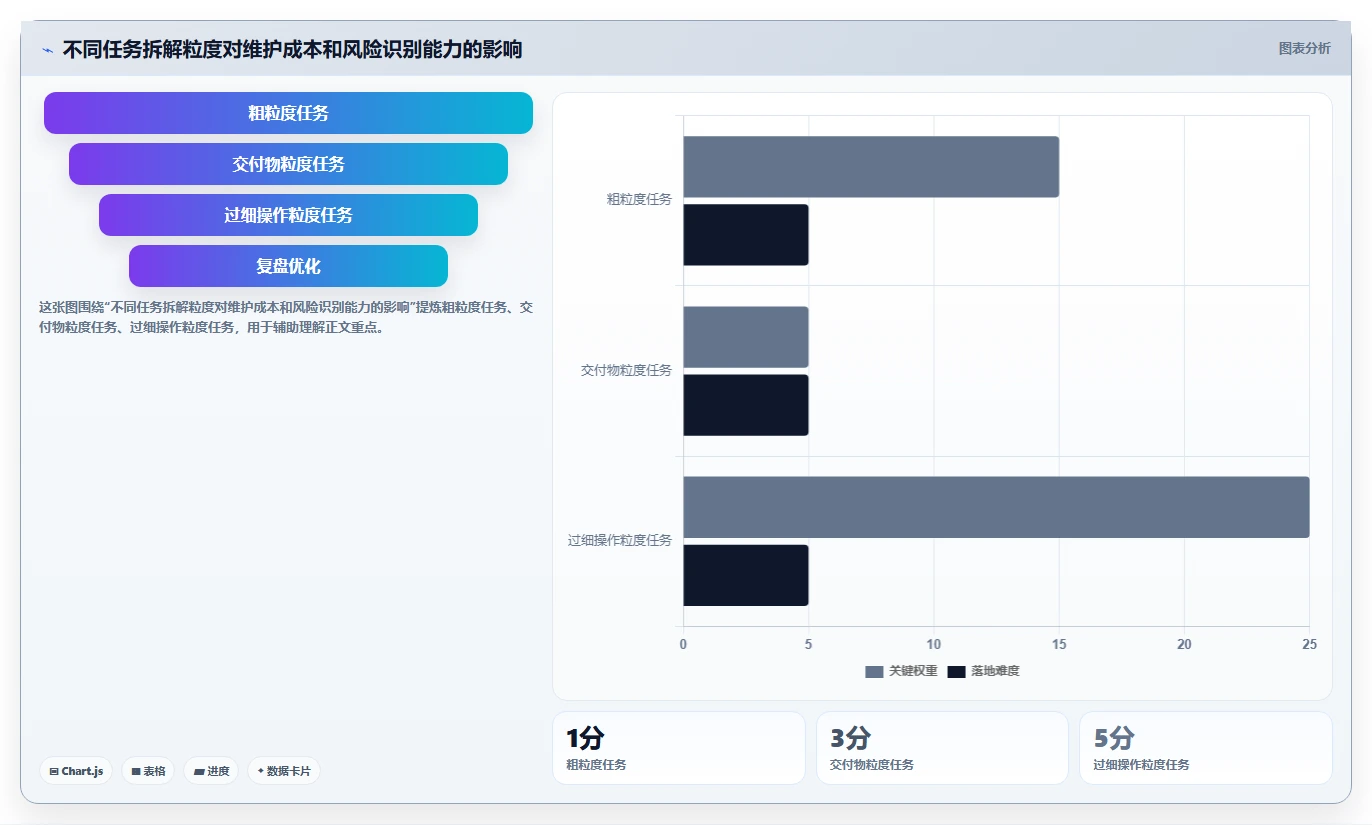Image resolution: width=1372 pixels, height=825 pixels.
Task: Select the 粗粒度任务 funnel stage
Action: (288, 113)
